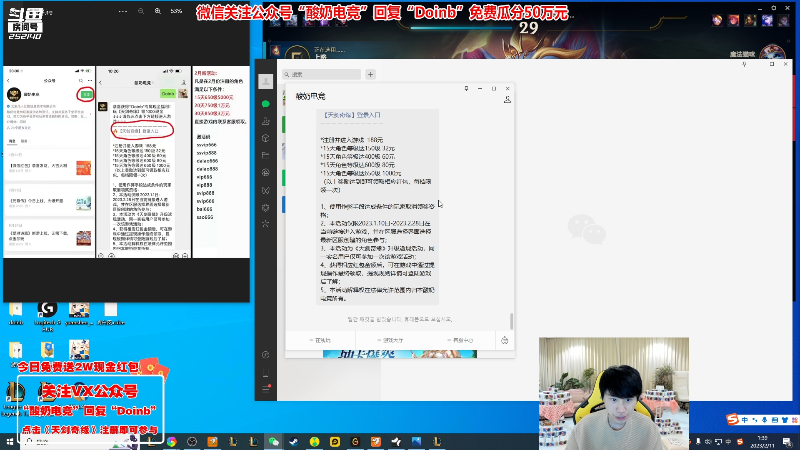Open the Files folder icon in WeChat sidebar

click(x=266, y=155)
